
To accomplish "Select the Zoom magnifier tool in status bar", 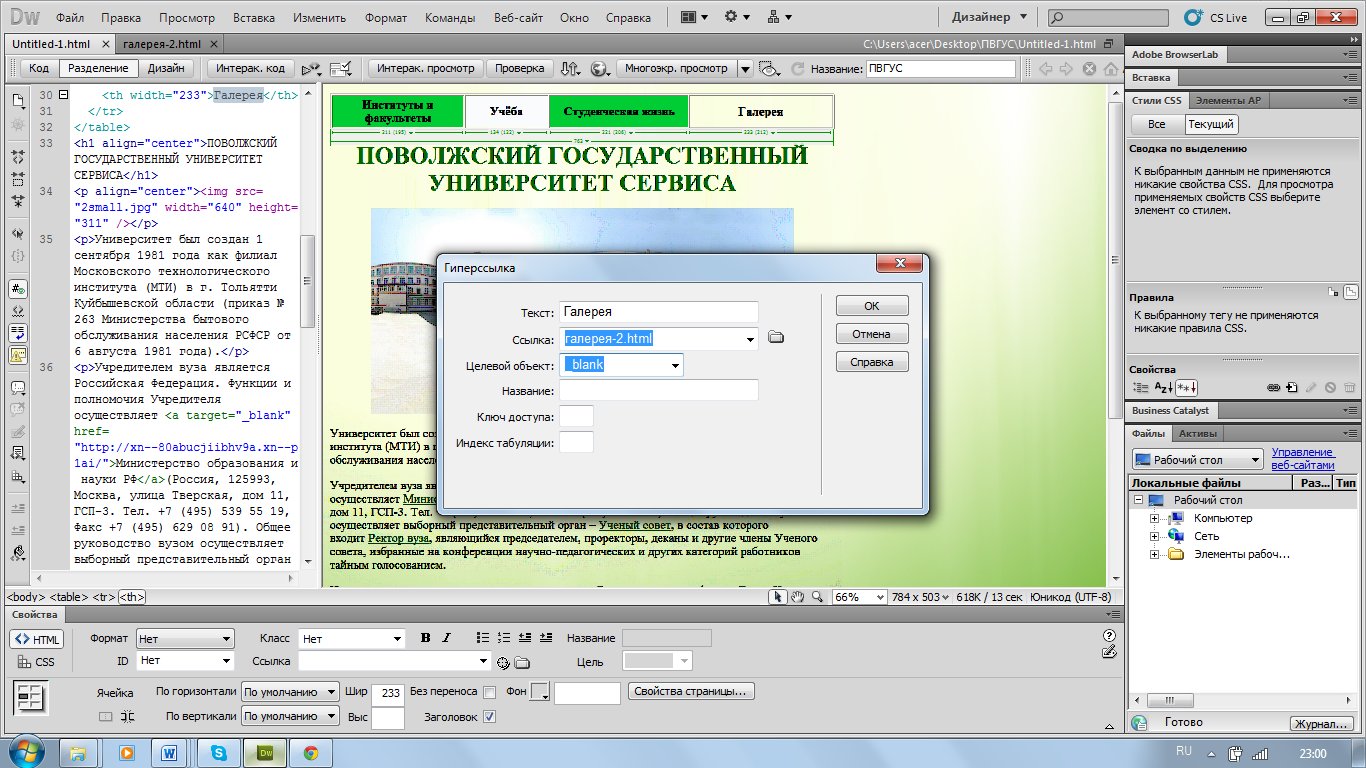I will (x=817, y=597).
